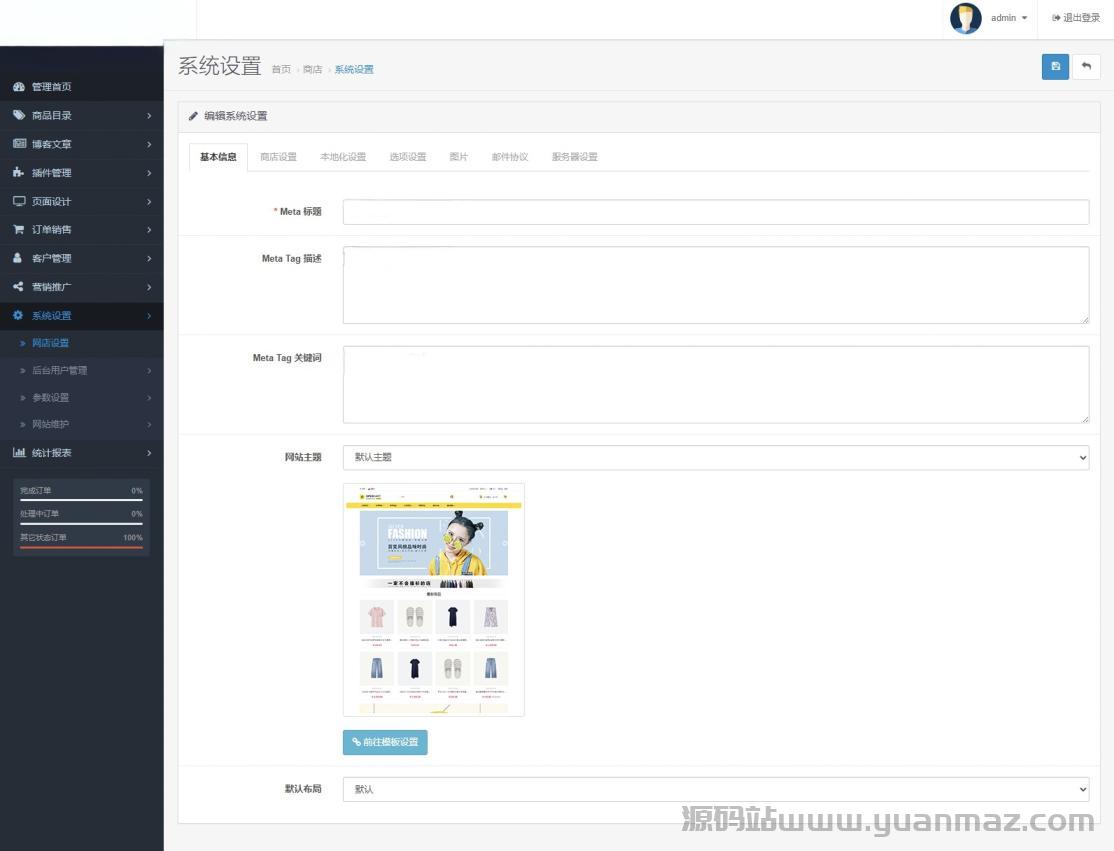1114x851 pixels.
Task: Expand 页面设计 sidebar section
Action: [x=80, y=201]
